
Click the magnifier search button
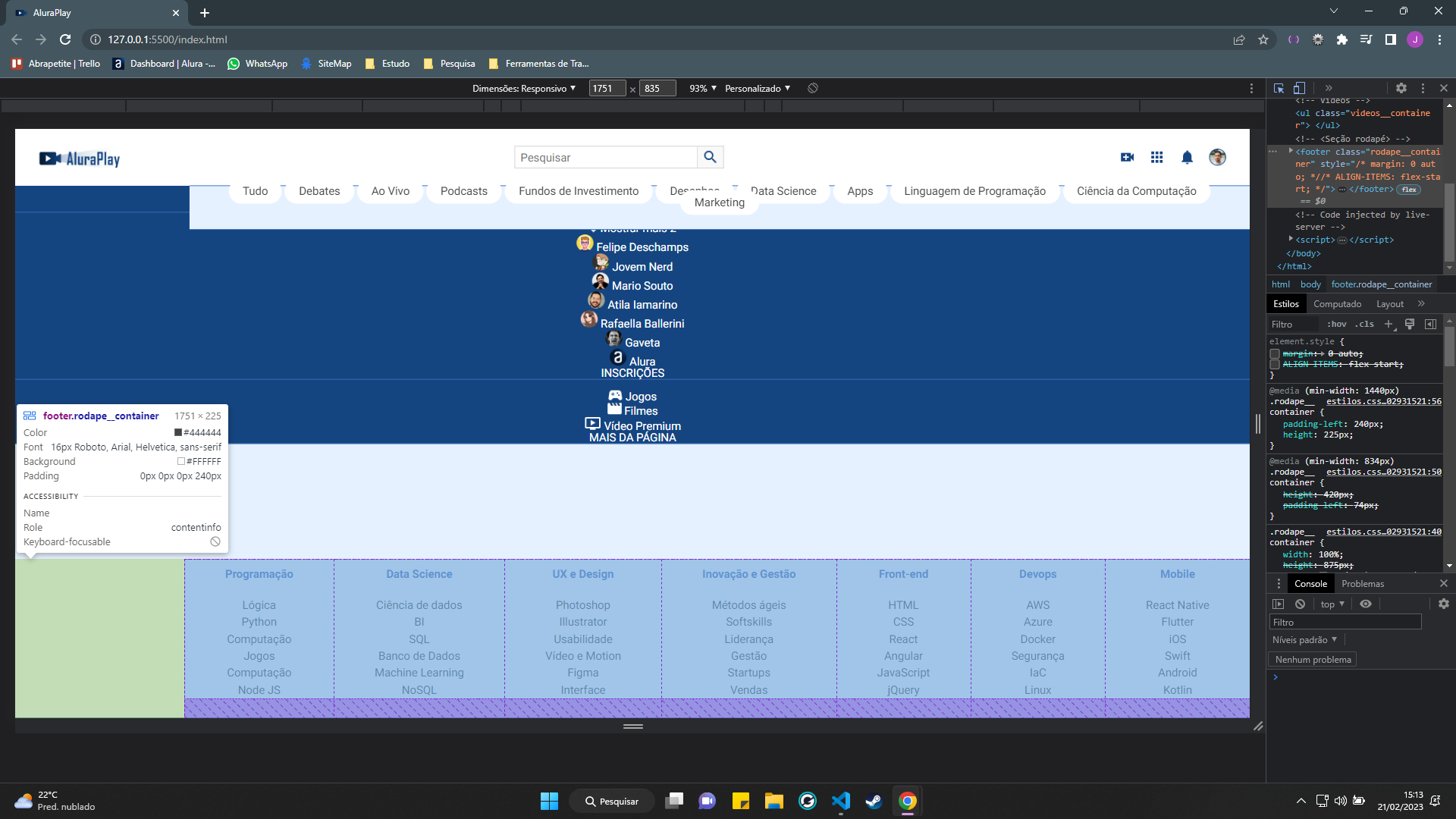[710, 157]
